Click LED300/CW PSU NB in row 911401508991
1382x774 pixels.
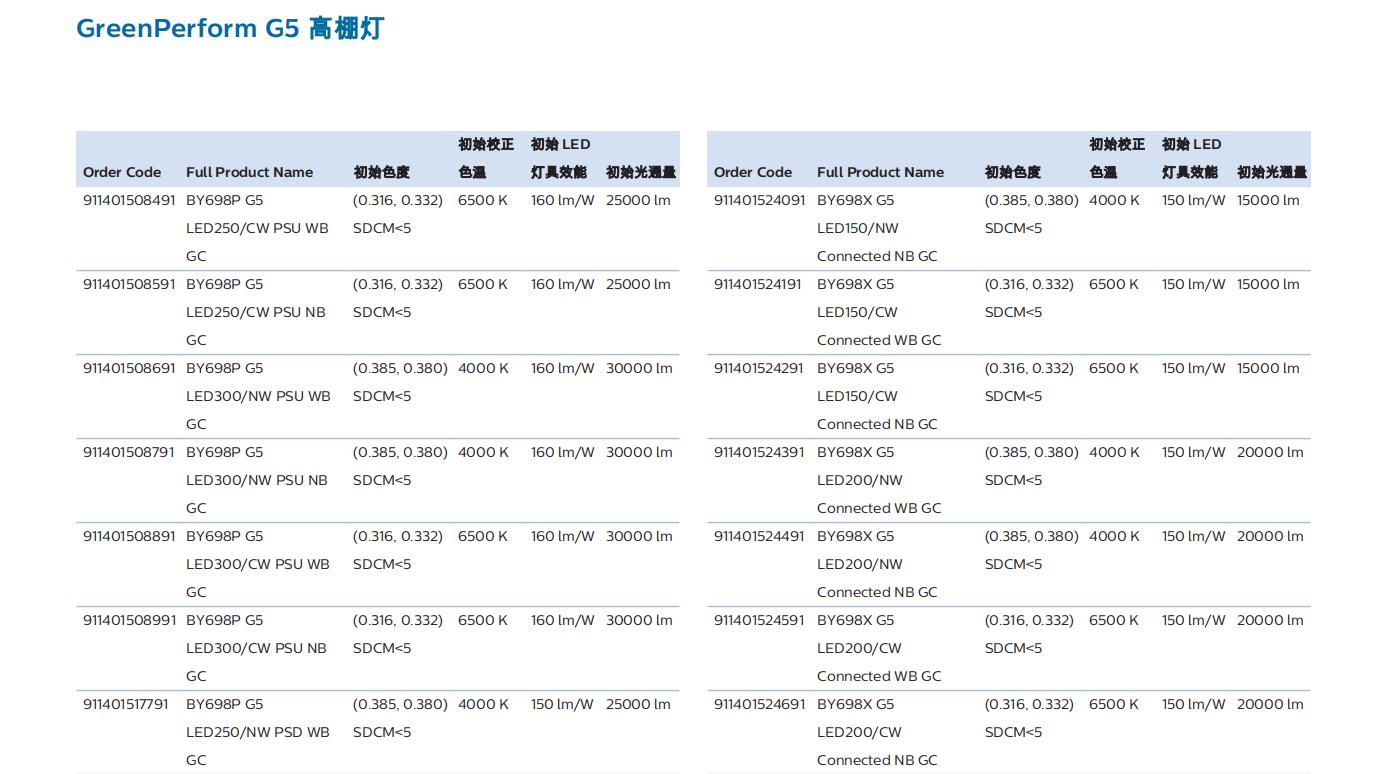pyautogui.click(x=256, y=648)
